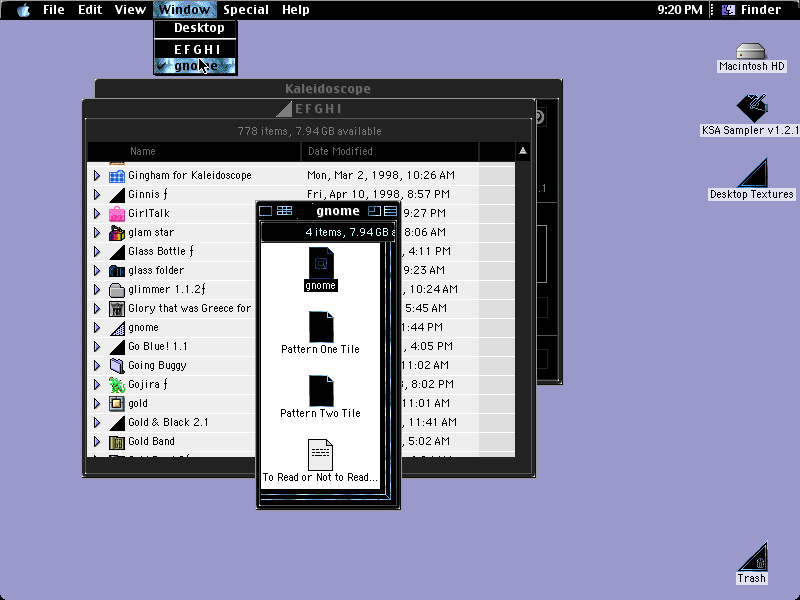Viewport: 800px width, 600px height.
Task: Open the Apple menu
Action: tap(23, 10)
